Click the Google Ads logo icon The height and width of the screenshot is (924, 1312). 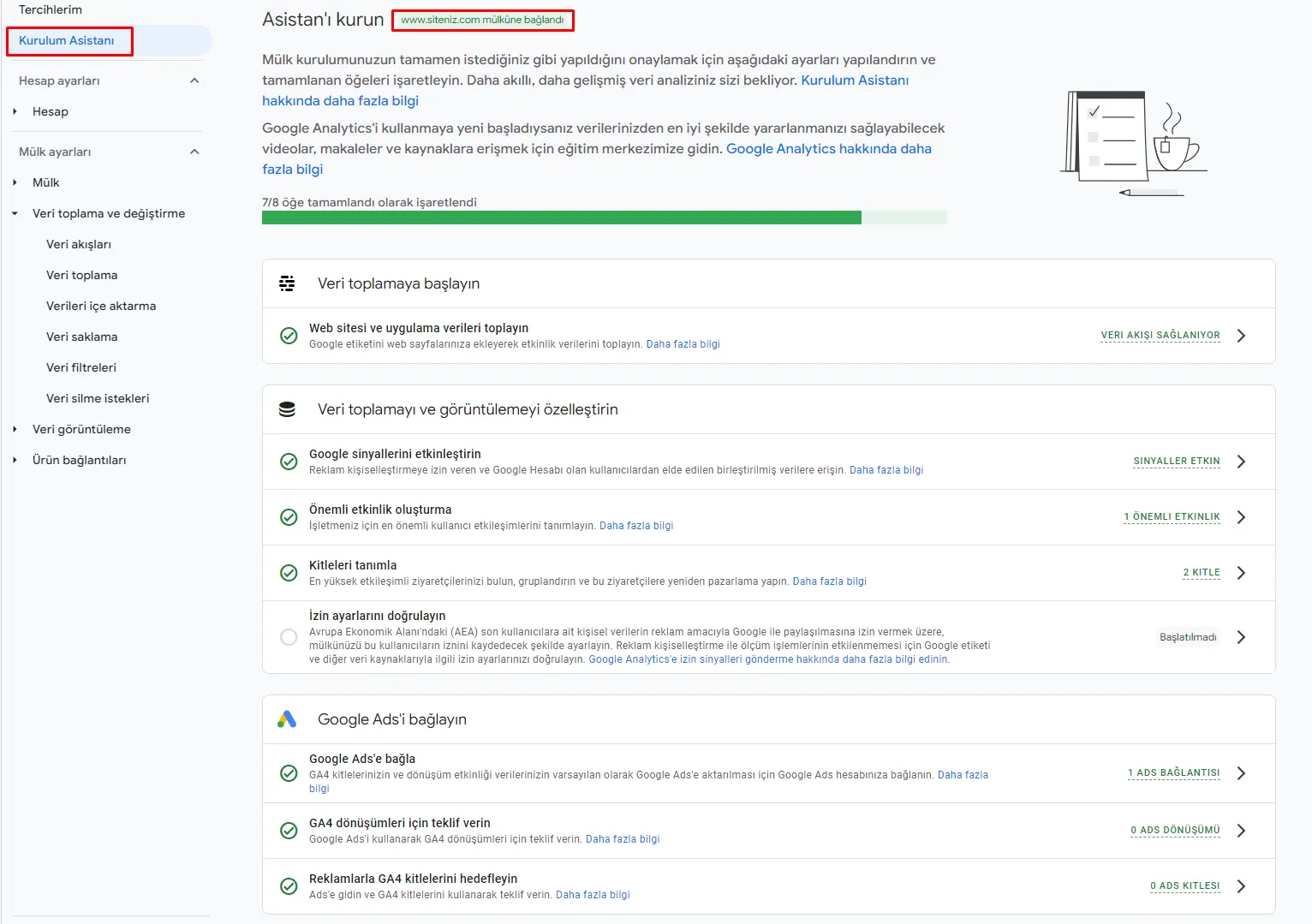click(287, 719)
